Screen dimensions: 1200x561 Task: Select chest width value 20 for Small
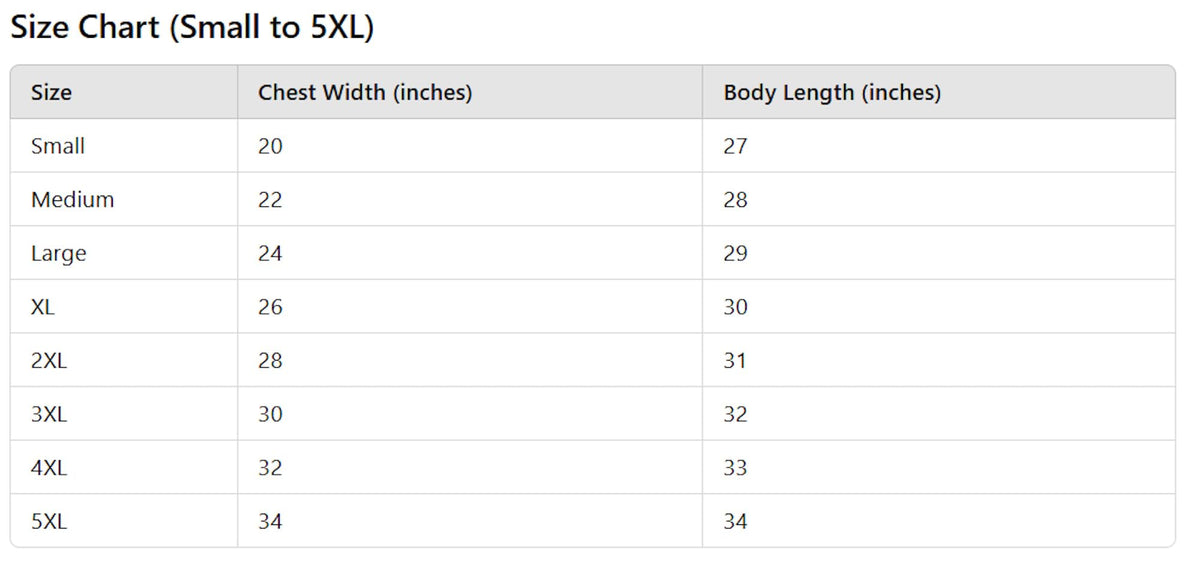(x=270, y=146)
